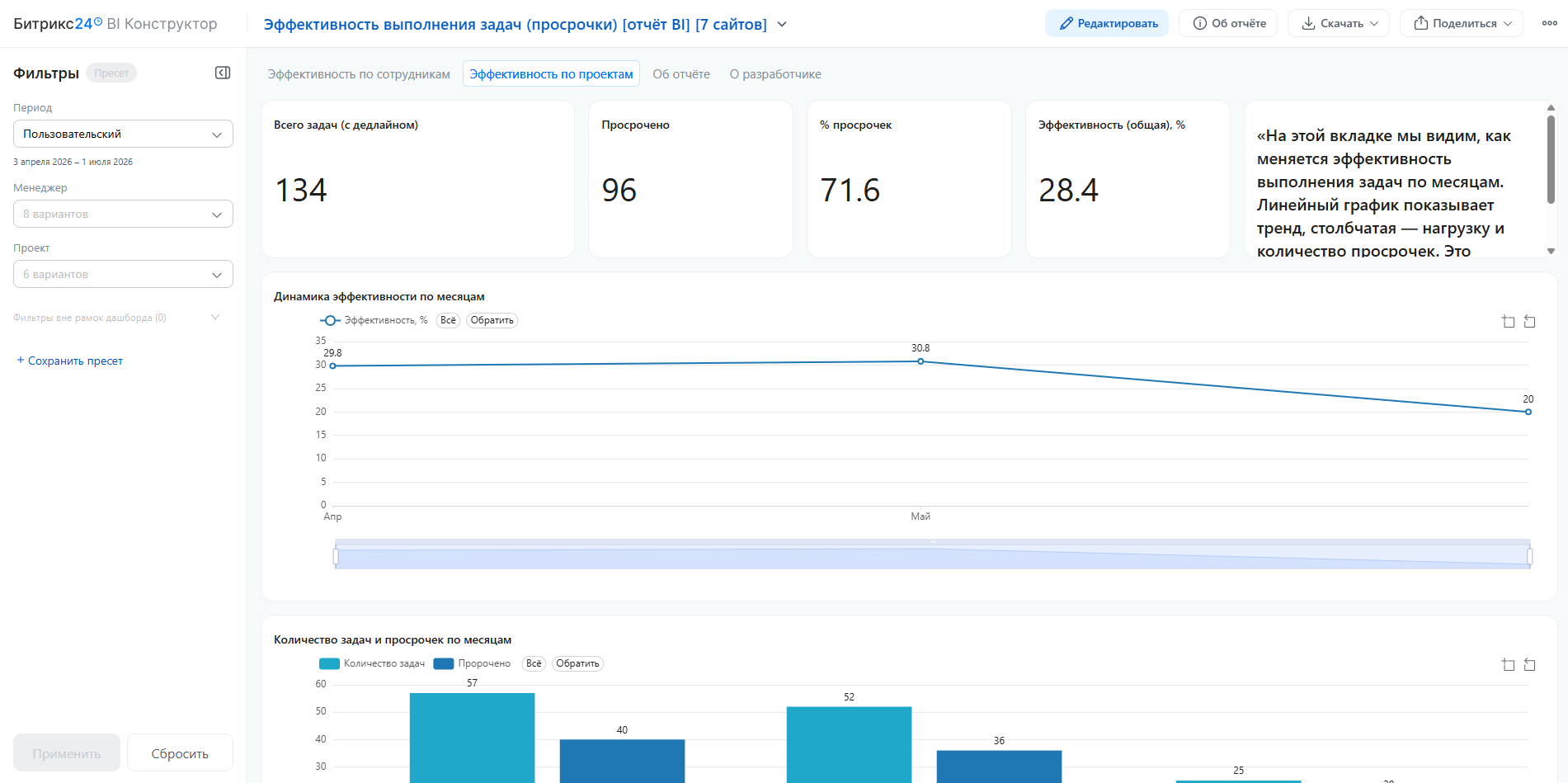The image size is (1568, 783).
Task: Open the Период dropdown Пользовательский
Action: [123, 134]
